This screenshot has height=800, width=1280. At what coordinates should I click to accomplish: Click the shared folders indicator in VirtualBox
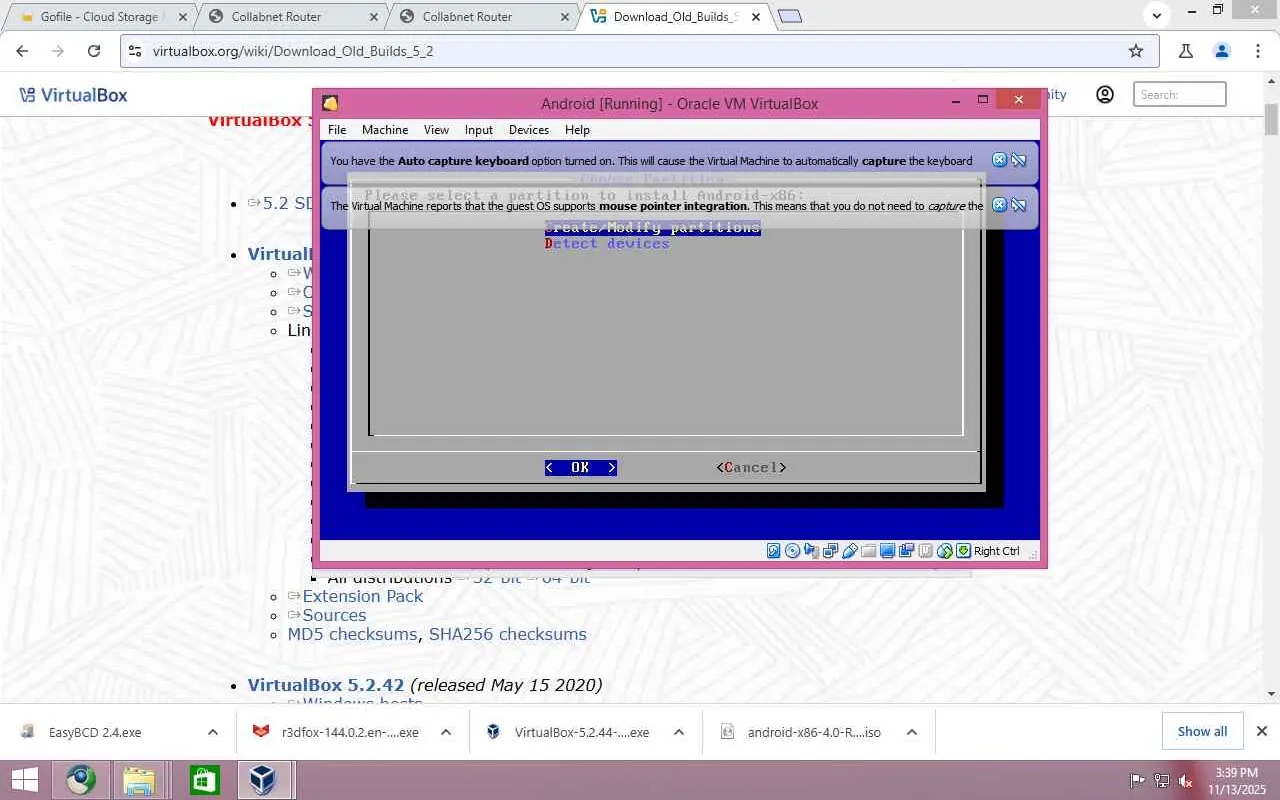tap(868, 550)
